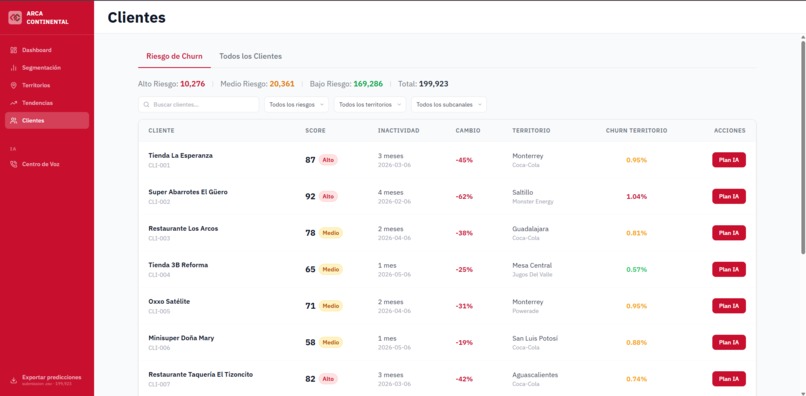The width and height of the screenshot is (806, 396).
Task: Click the TERRITORIO column header
Action: point(531,131)
